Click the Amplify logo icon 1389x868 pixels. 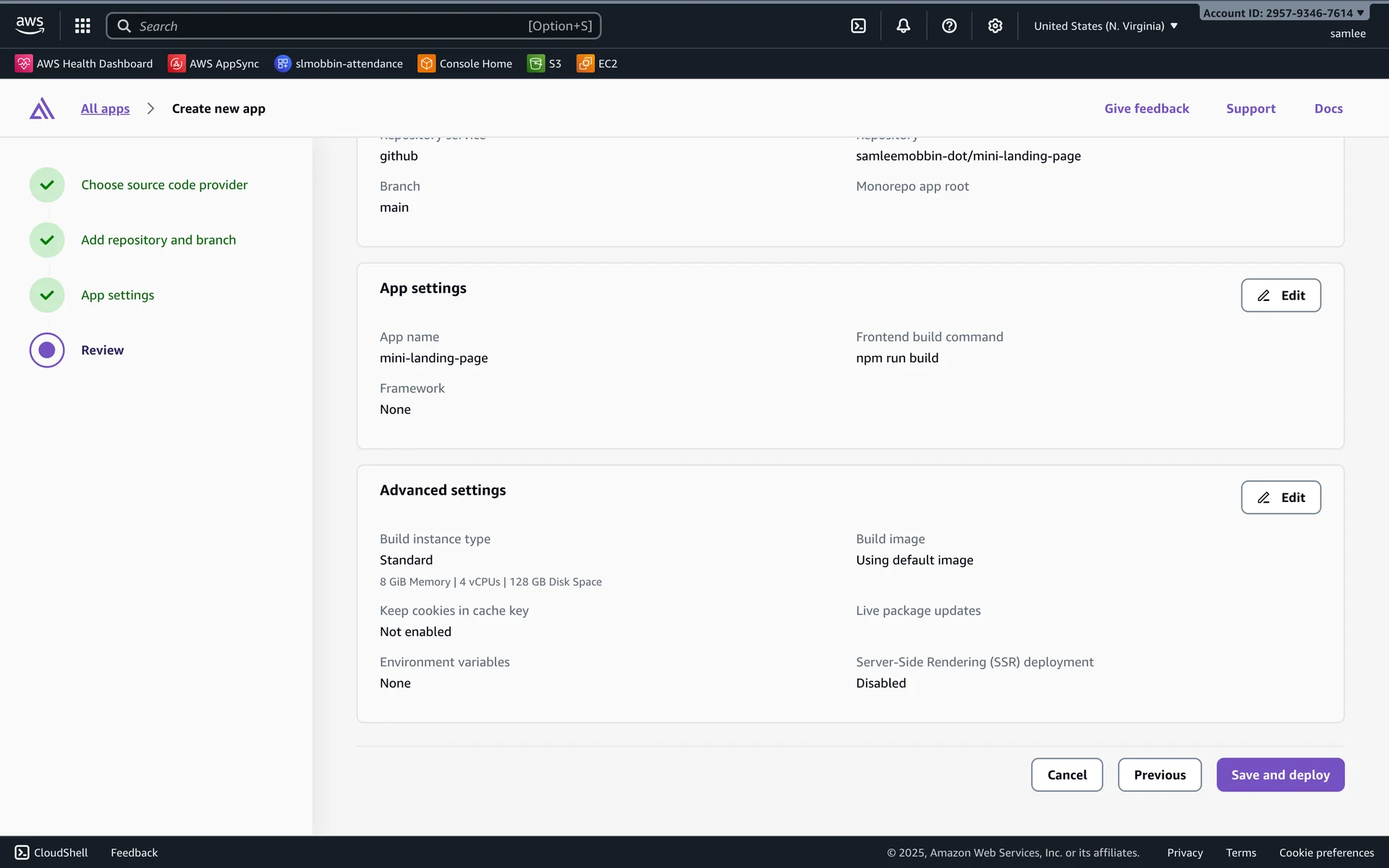[42, 109]
